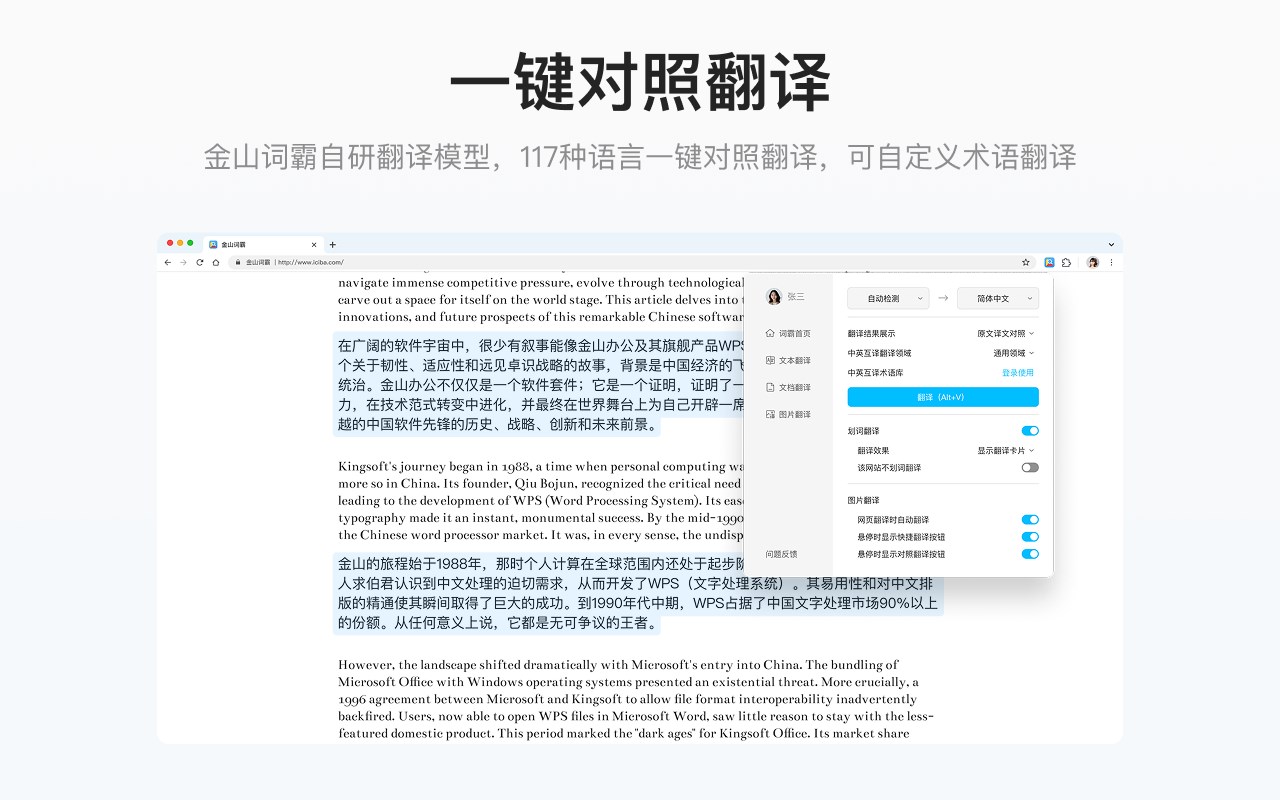Screen dimensions: 1280x800
Task: Click the translated paragraph starting 金山的旅程始于1988年
Action: click(638, 593)
